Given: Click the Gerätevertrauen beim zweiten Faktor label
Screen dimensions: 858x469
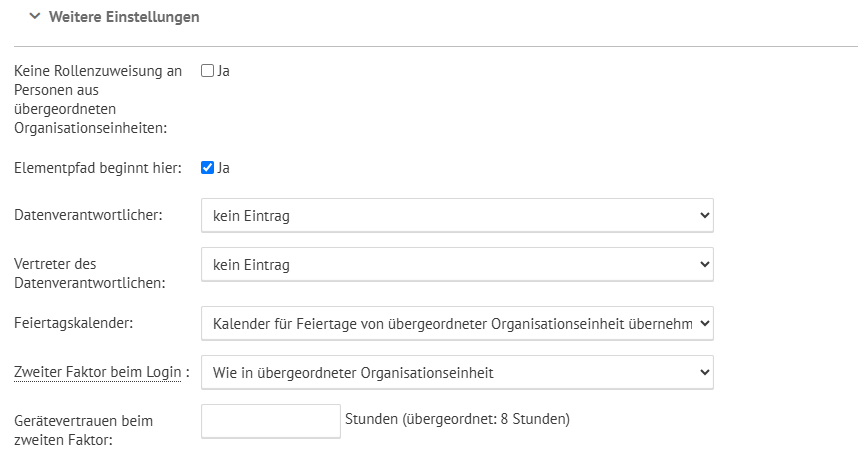Looking at the screenshot, I should pyautogui.click(x=84, y=430).
